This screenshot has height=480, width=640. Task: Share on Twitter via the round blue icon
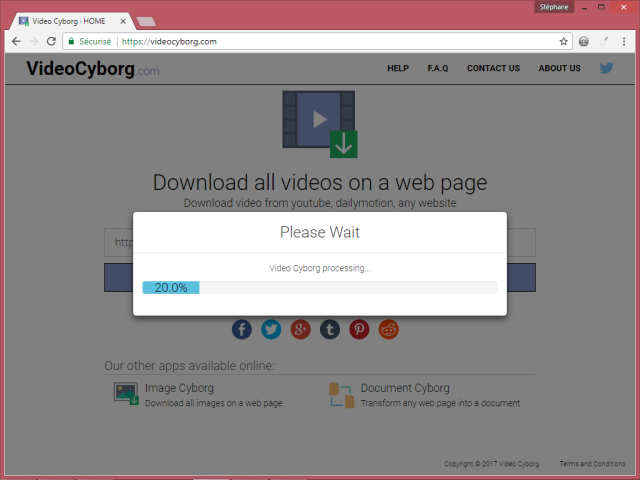point(271,329)
